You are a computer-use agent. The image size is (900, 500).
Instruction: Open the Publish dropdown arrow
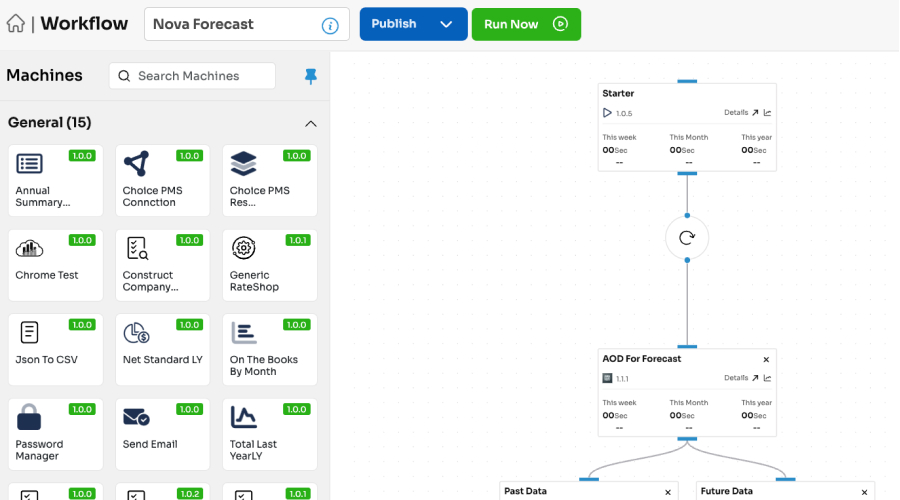point(446,24)
